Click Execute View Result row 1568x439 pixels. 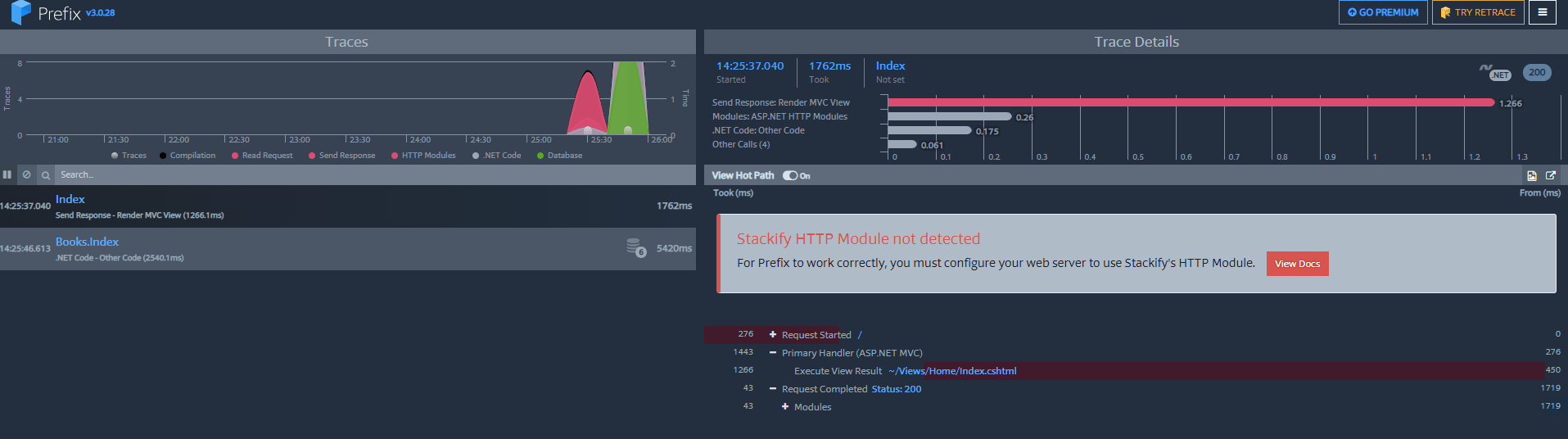coord(1136,371)
